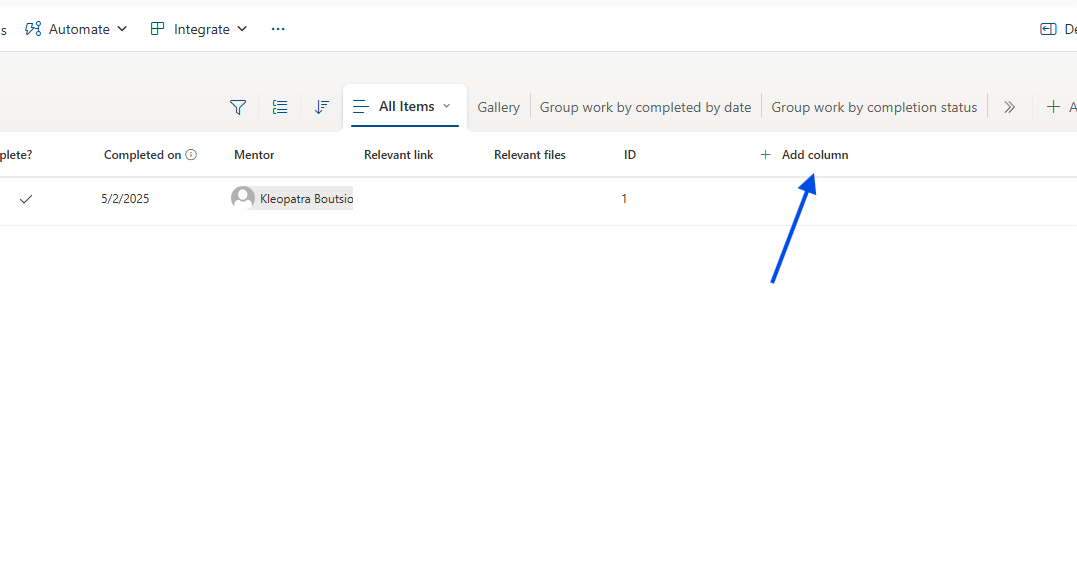Screen dimensions: 1077x580
Task: Click the 5/2/2025 date cell
Action: click(x=125, y=199)
